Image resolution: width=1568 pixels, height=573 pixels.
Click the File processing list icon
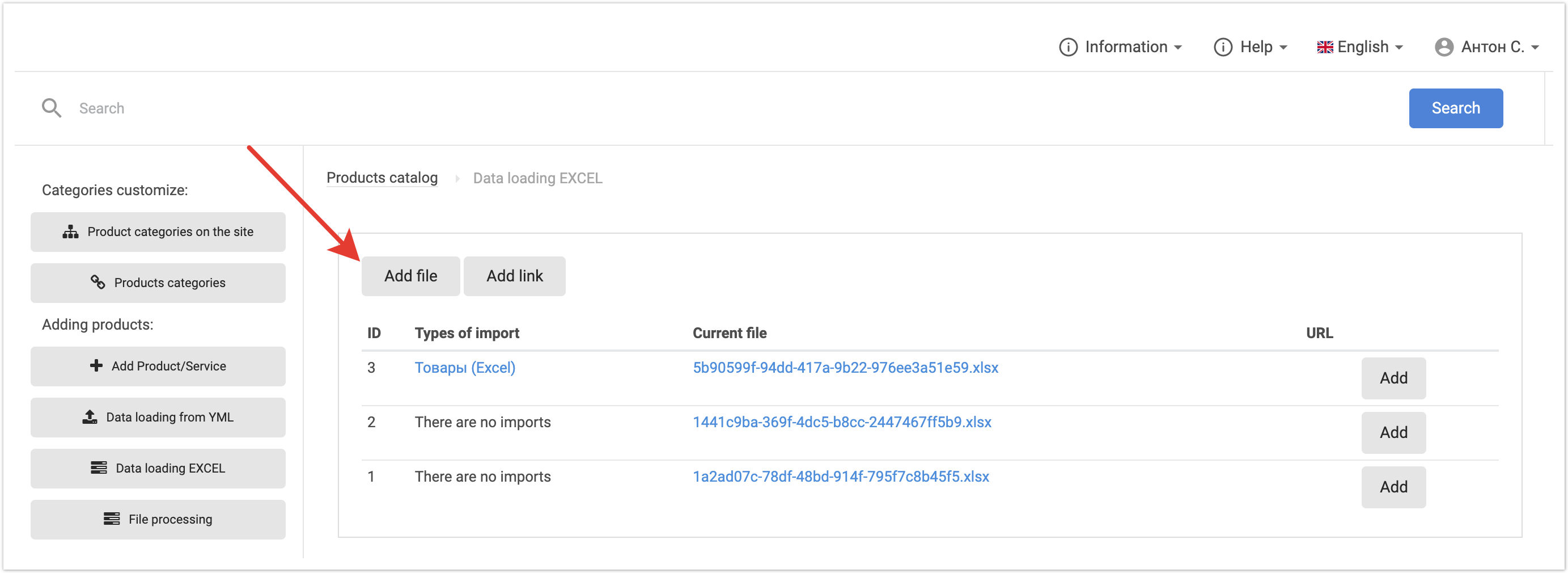(111, 519)
